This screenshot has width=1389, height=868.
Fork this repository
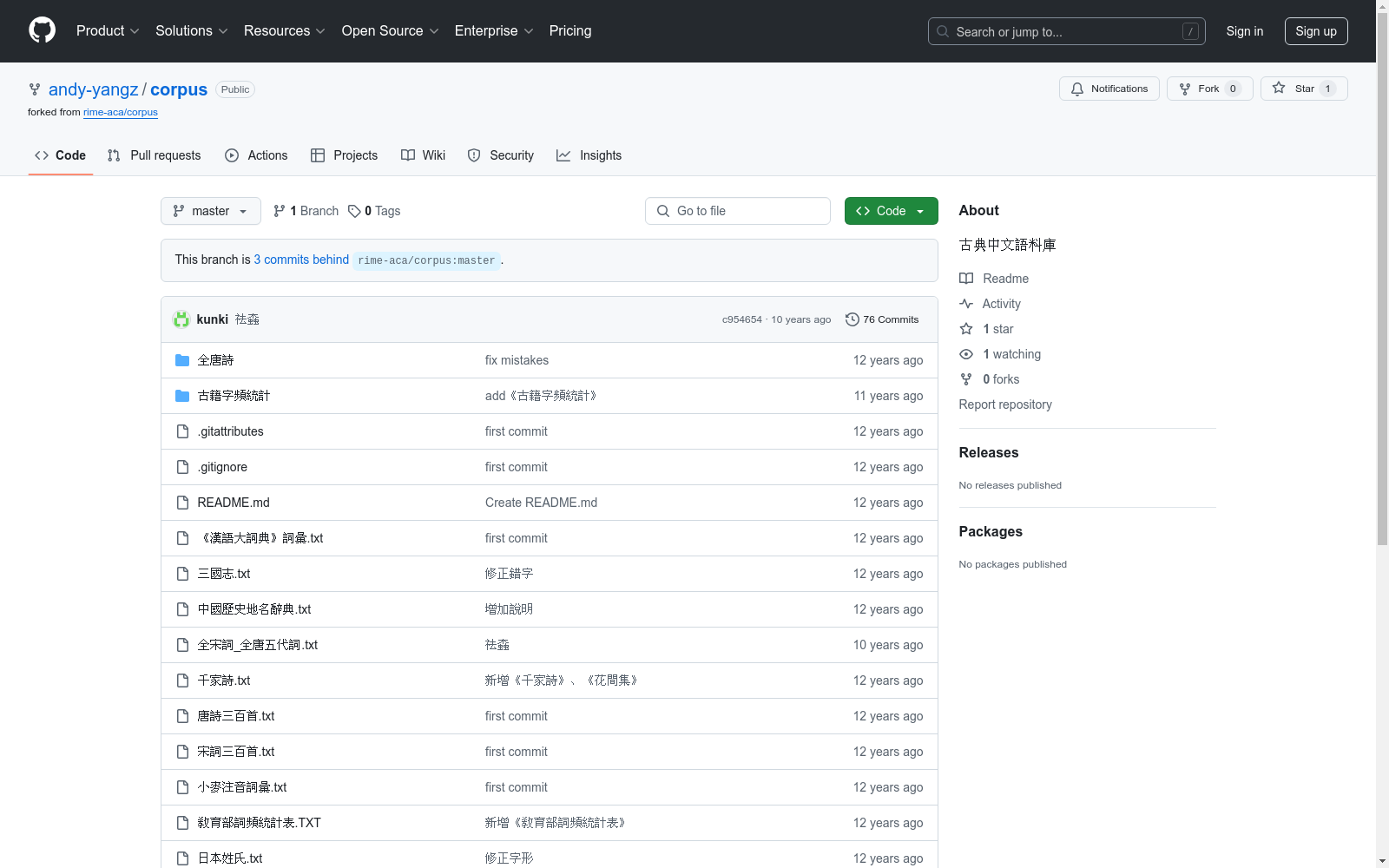[x=1209, y=89]
